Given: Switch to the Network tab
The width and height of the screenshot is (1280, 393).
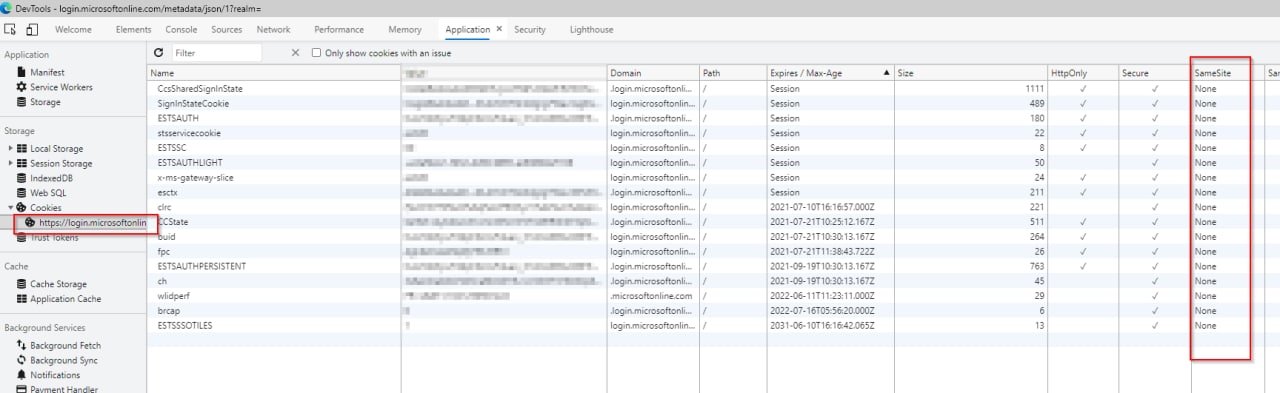Looking at the screenshot, I should point(273,30).
